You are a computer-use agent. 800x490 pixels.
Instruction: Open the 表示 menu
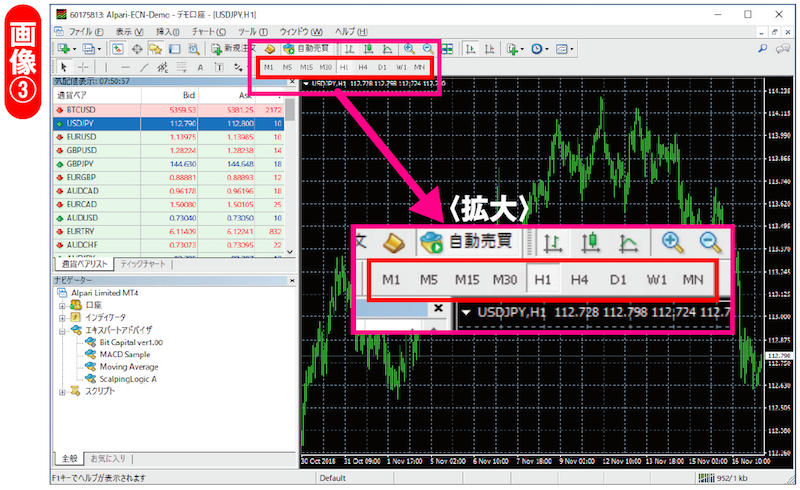point(130,32)
